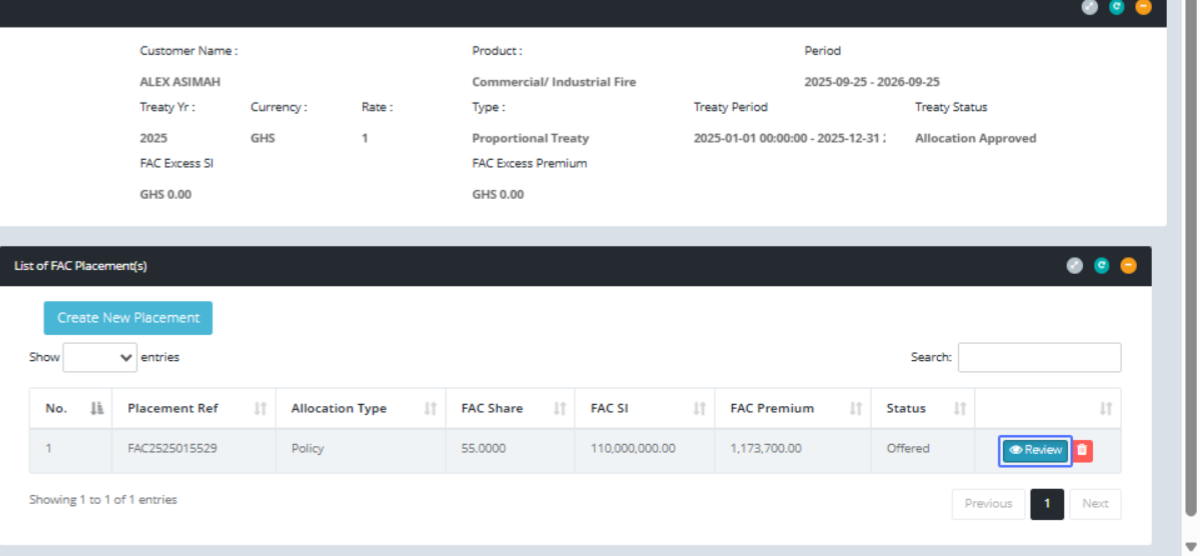Open the Show entries dropdown
The image size is (1200, 556).
[100, 357]
